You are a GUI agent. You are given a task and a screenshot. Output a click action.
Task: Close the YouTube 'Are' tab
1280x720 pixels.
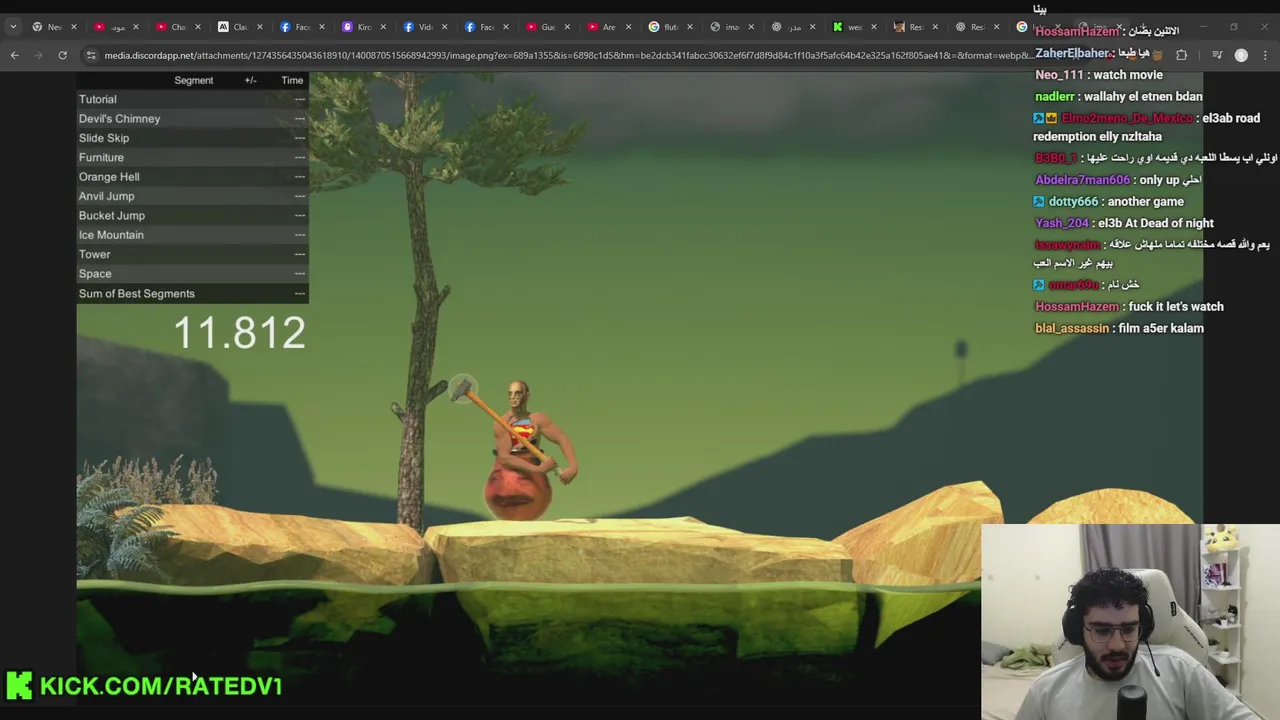click(628, 27)
